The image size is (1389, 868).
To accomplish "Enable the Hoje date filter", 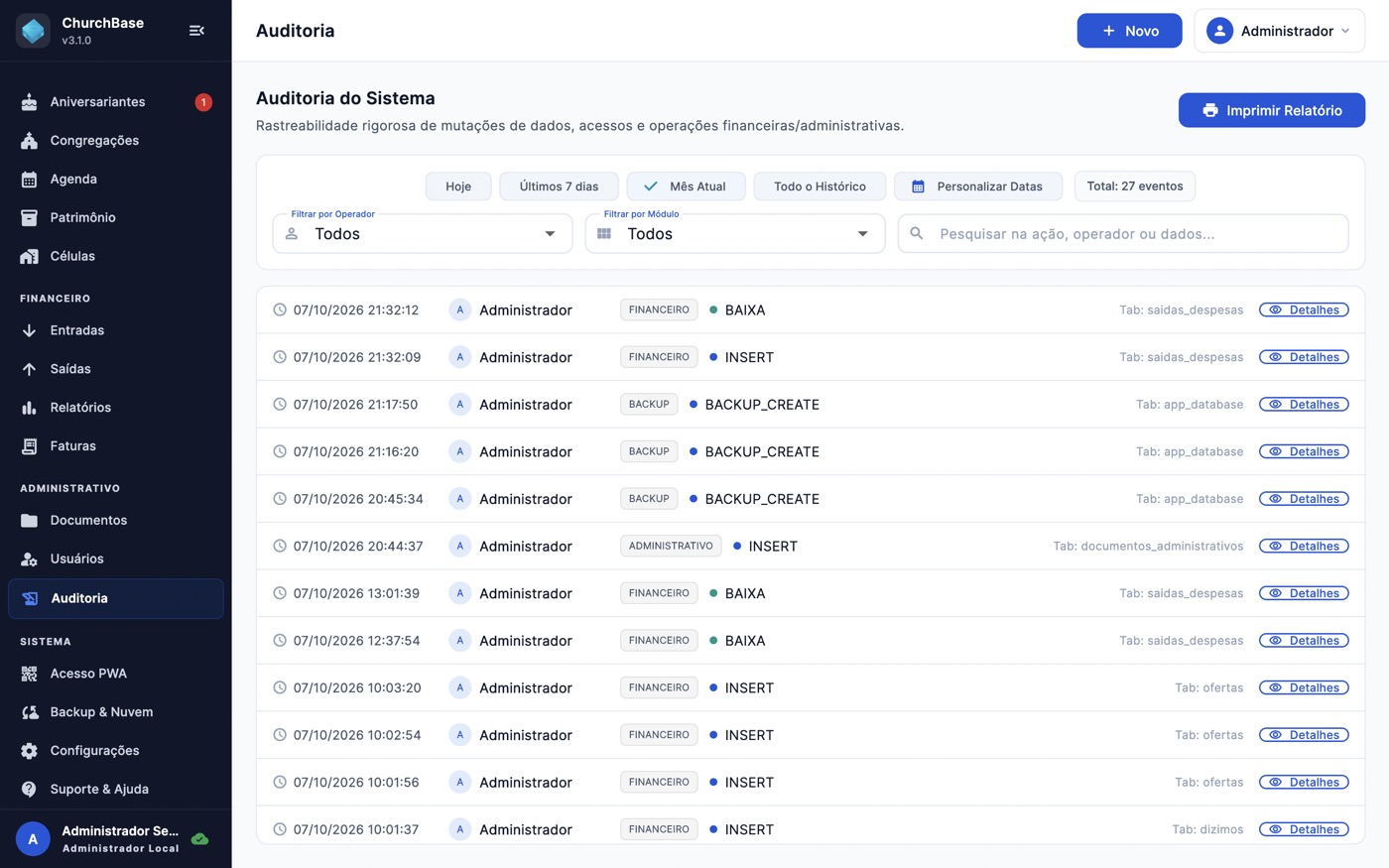I will coord(458,186).
